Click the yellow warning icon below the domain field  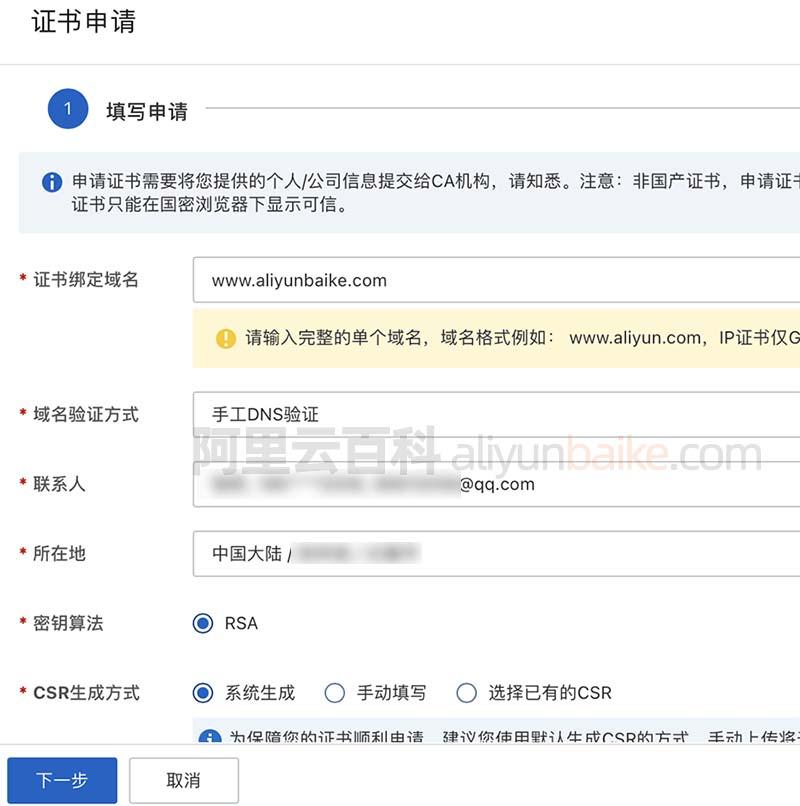[226, 338]
